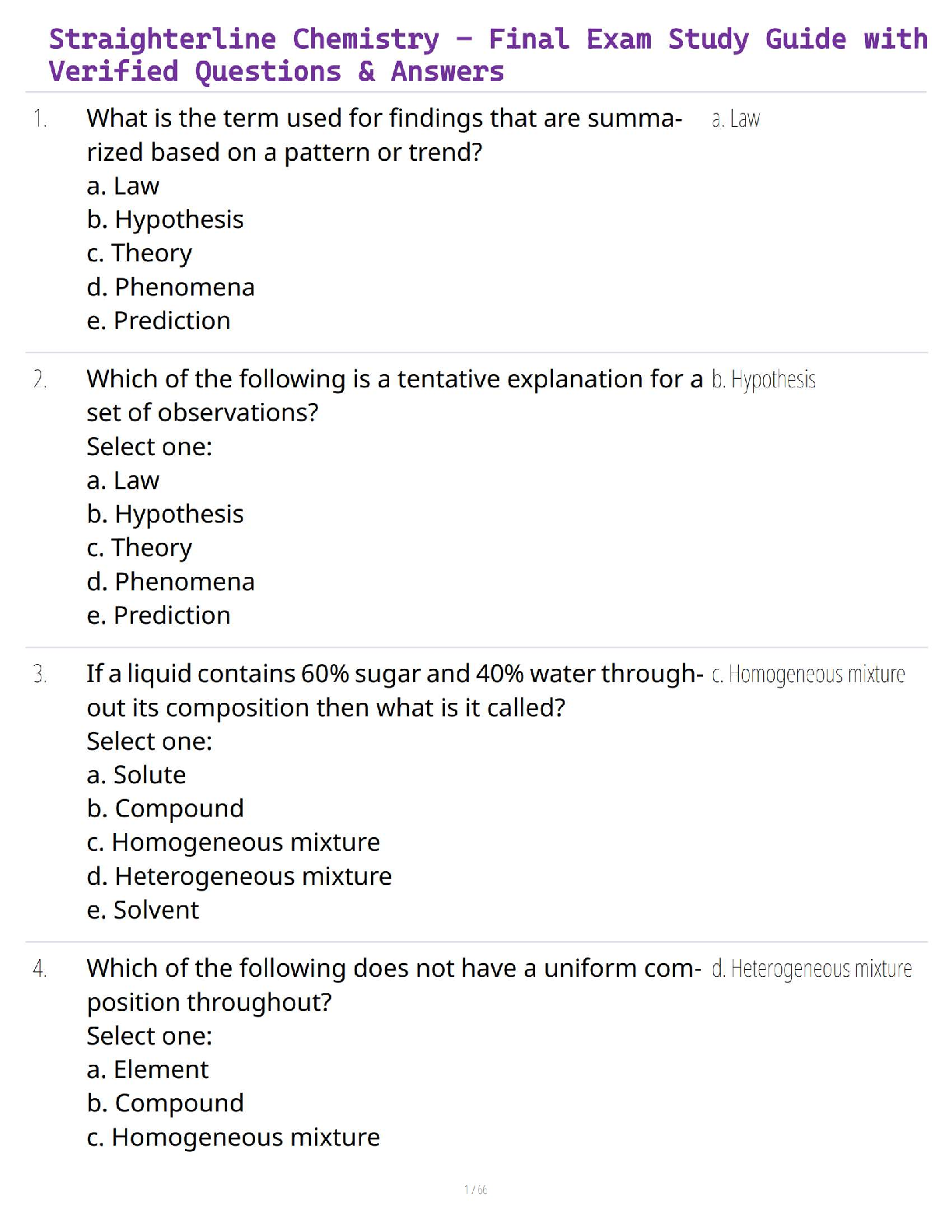Pick 'd. Heterogeneous mixture' option in question 3
952x1232 pixels.
(239, 876)
